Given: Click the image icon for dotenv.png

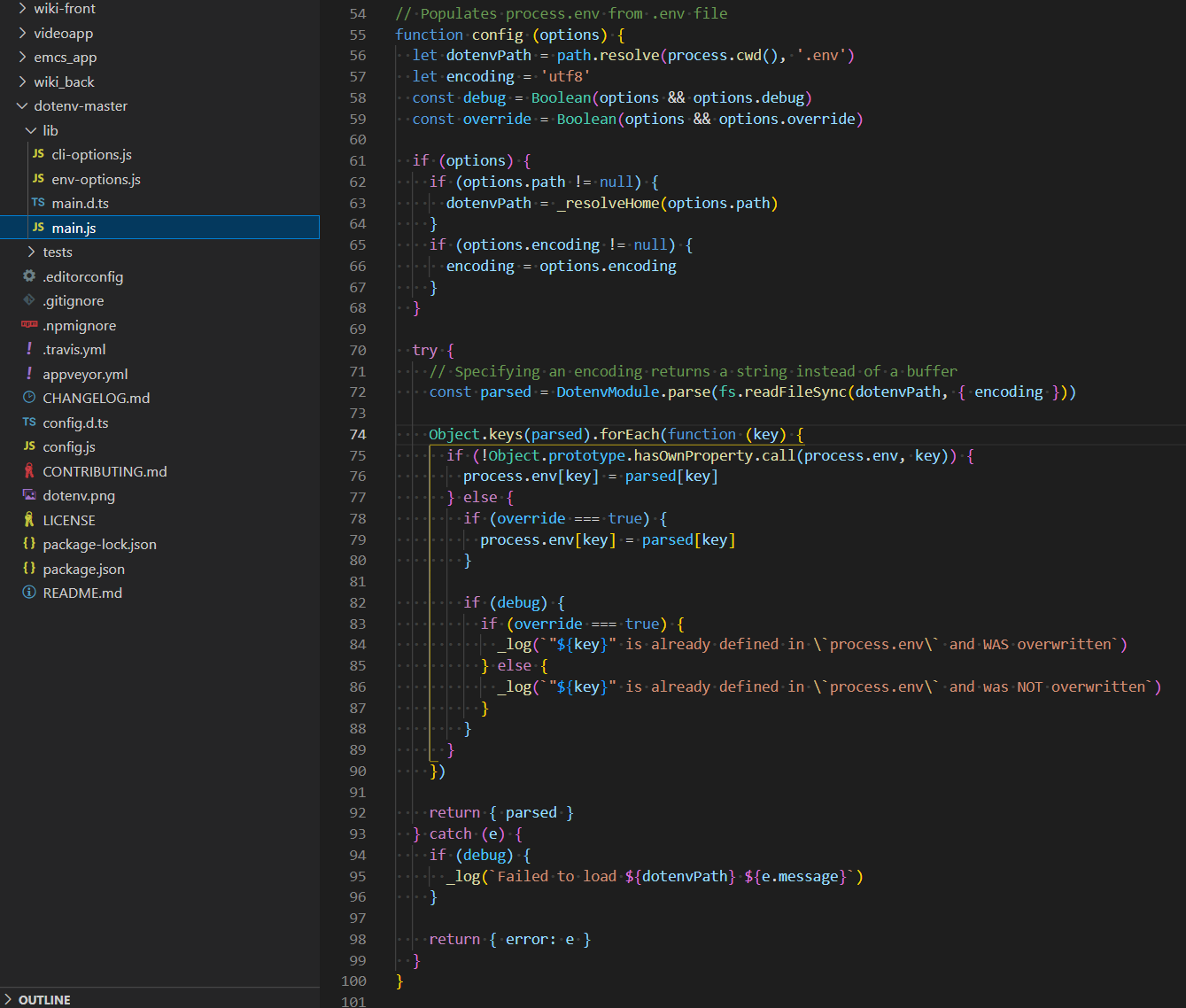Looking at the screenshot, I should pos(29,495).
